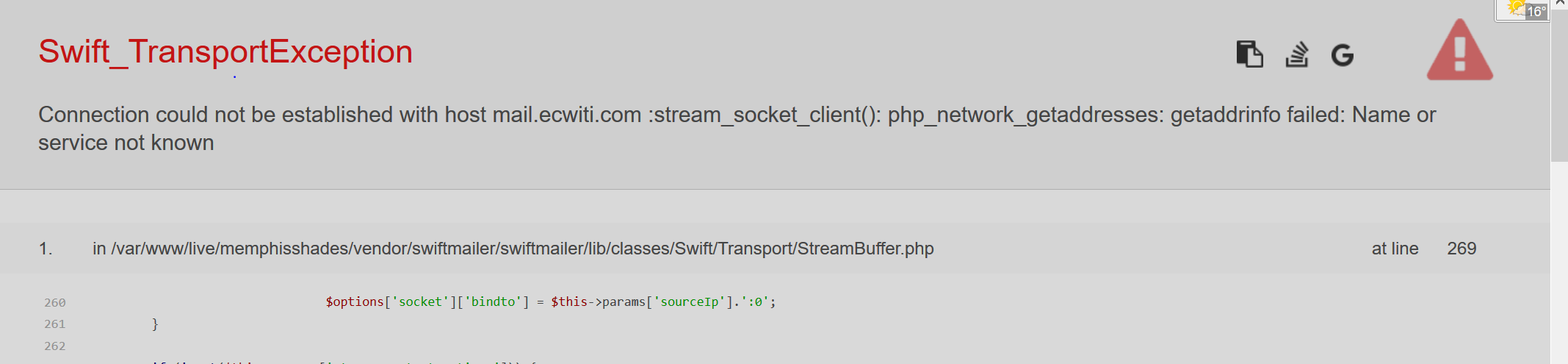Click the 'at line' label

click(1395, 249)
